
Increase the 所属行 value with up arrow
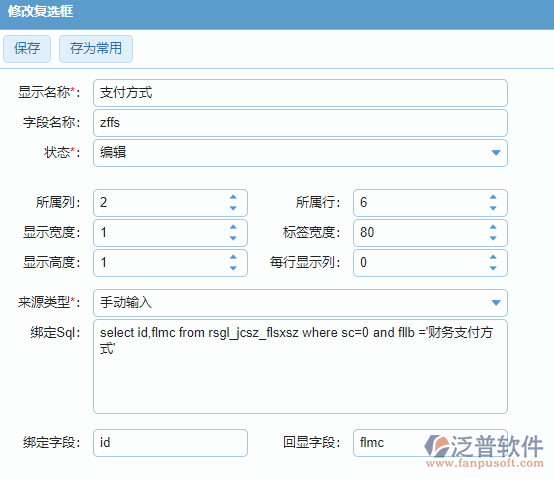click(x=493, y=197)
